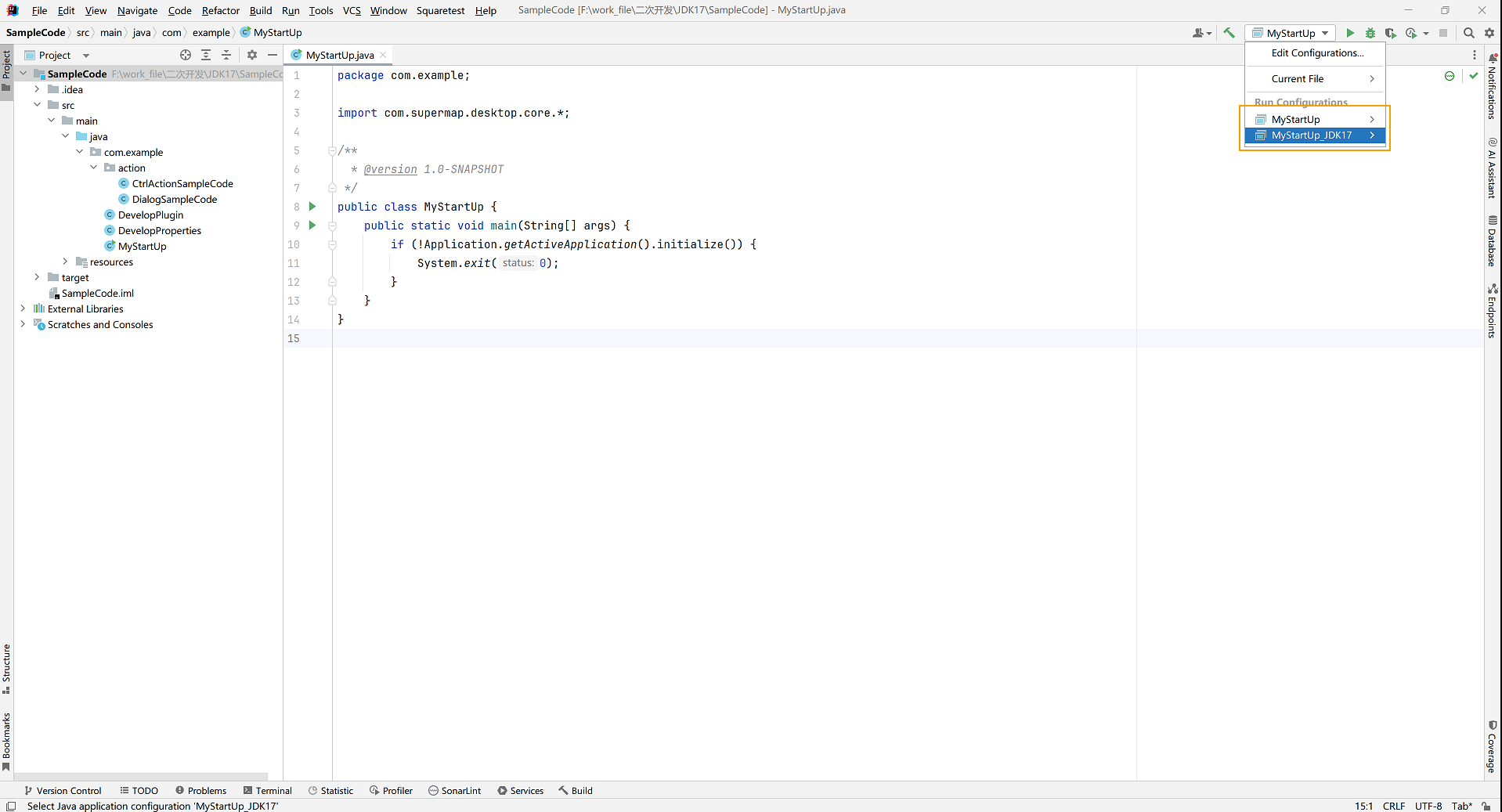Open Search Everywhere magnifier icon

pos(1469,33)
